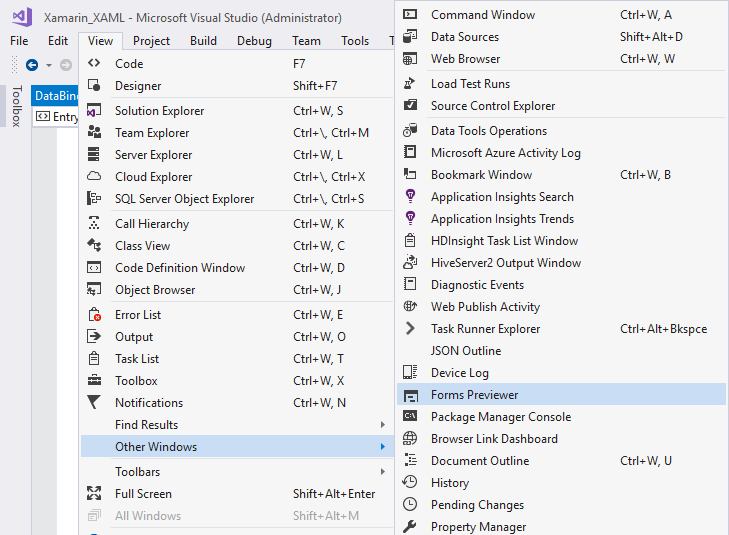This screenshot has height=535, width=729.
Task: Choose Full Screen from View menu
Action: (x=143, y=494)
